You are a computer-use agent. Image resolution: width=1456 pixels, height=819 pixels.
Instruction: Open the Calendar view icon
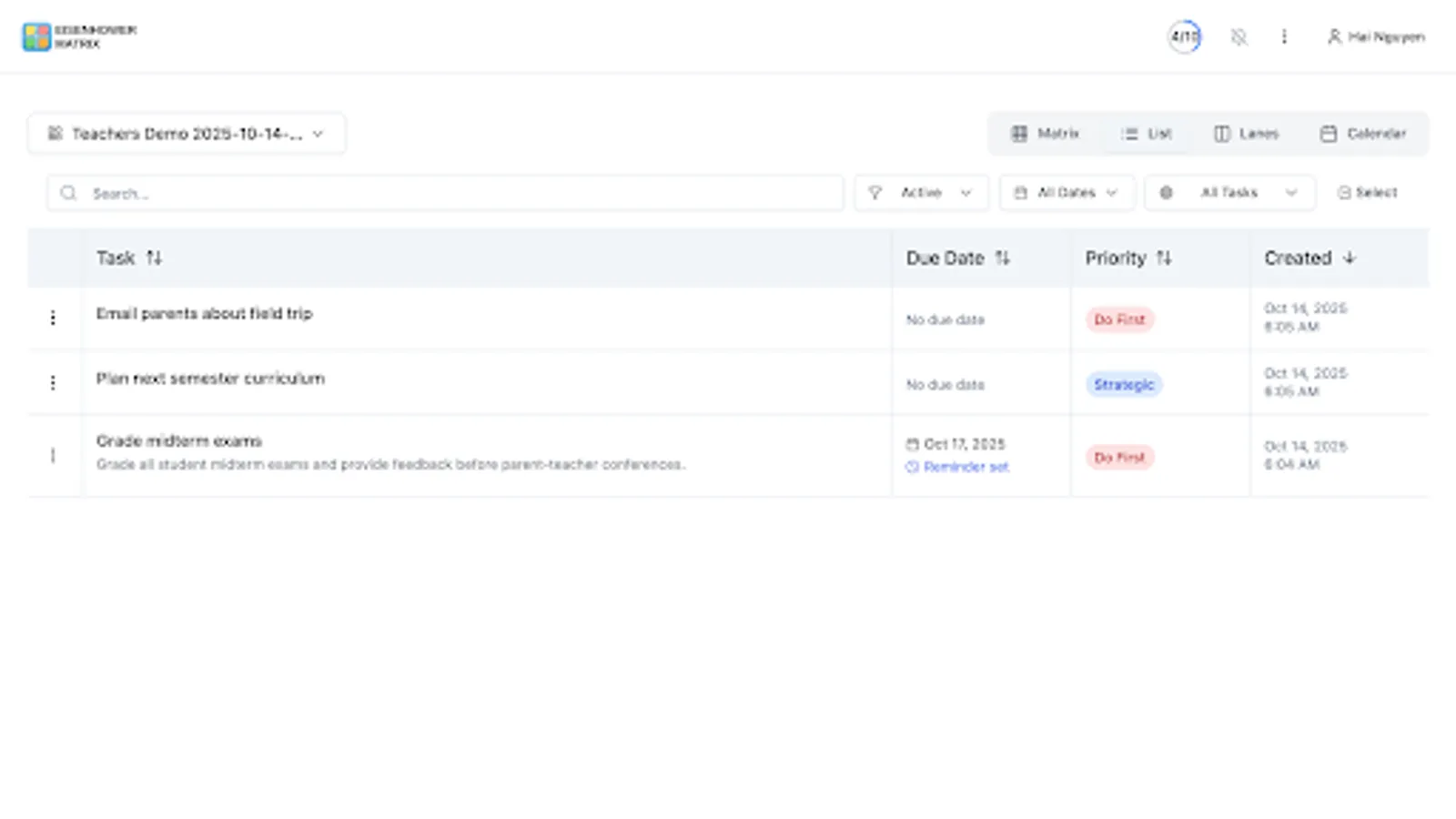point(1328,133)
